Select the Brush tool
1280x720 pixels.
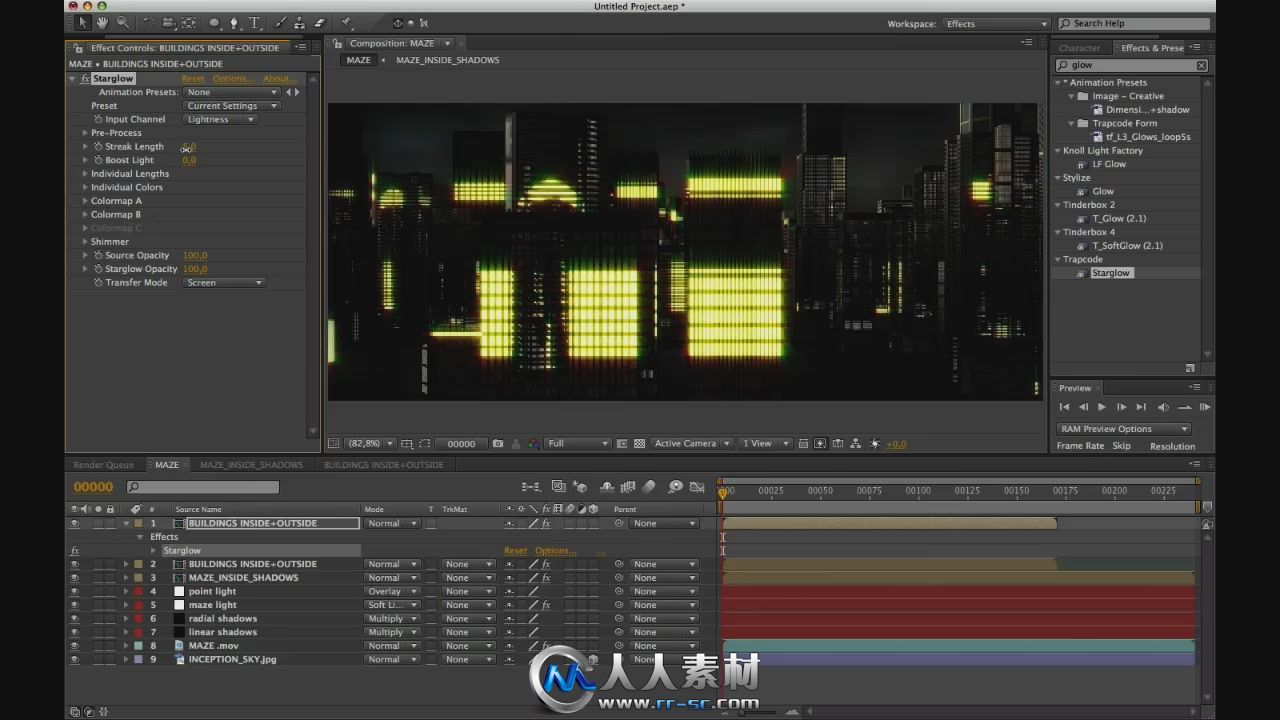[281, 22]
